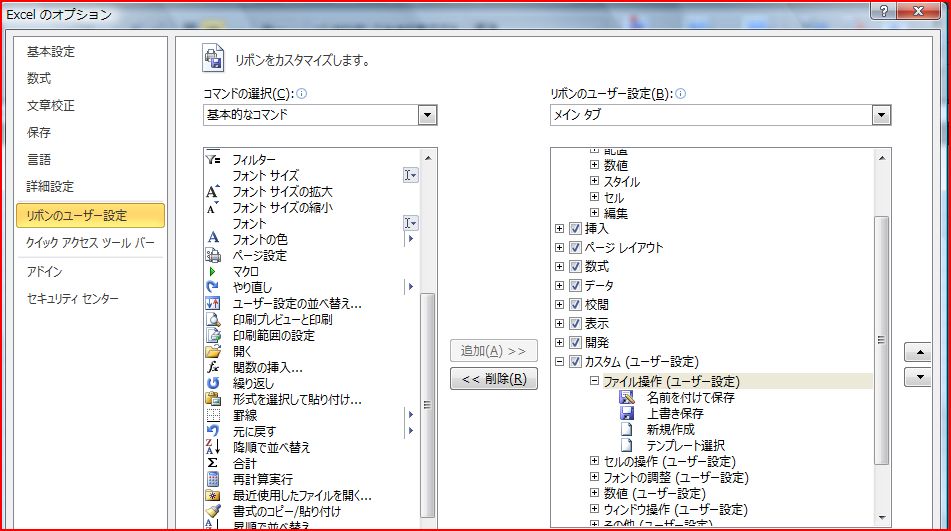Click the フォント サイズ combo indicator
This screenshot has width=951, height=531.
(x=411, y=175)
